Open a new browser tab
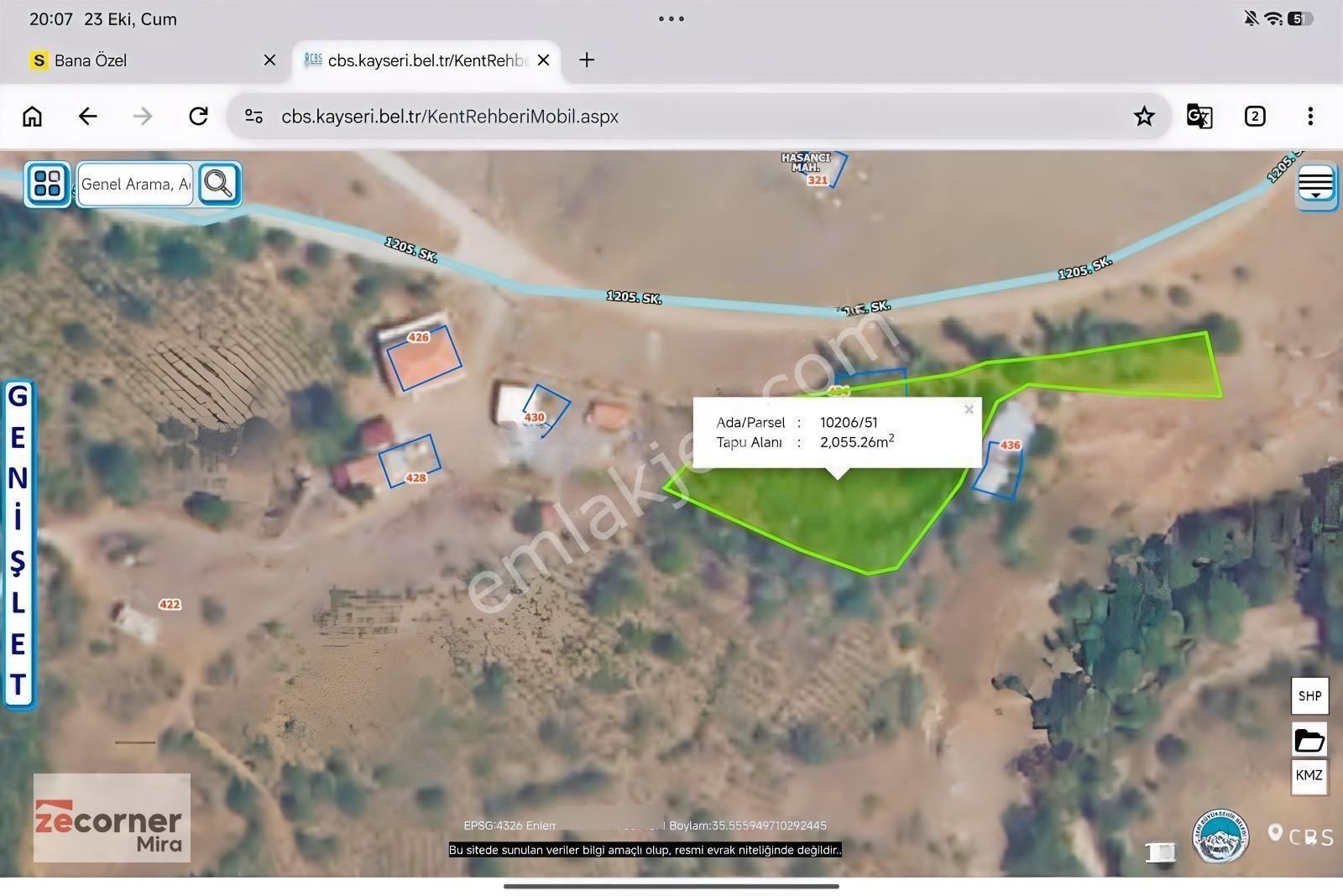The width and height of the screenshot is (1343, 896). coord(587,60)
